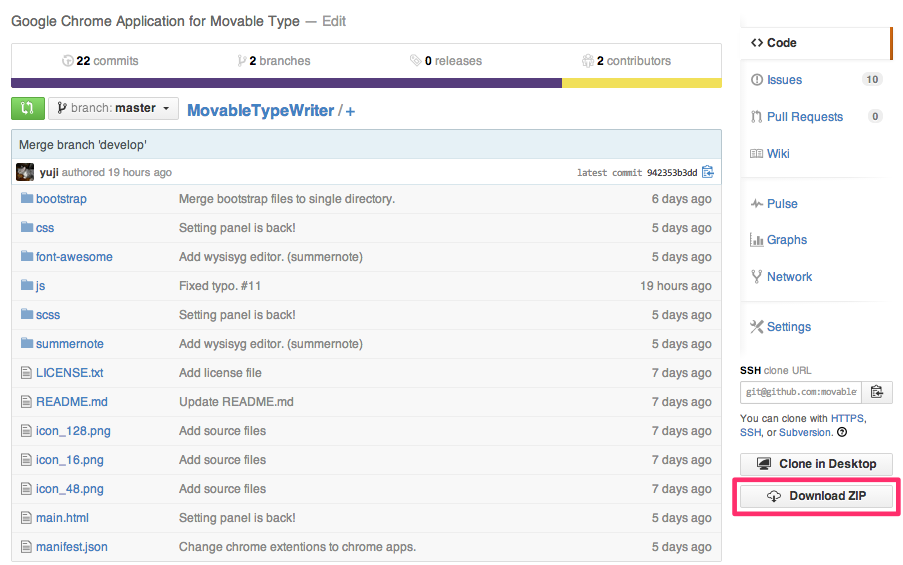Image resolution: width=903 pixels, height=565 pixels.
Task: Click the releases tag icon
Action: pos(415,60)
